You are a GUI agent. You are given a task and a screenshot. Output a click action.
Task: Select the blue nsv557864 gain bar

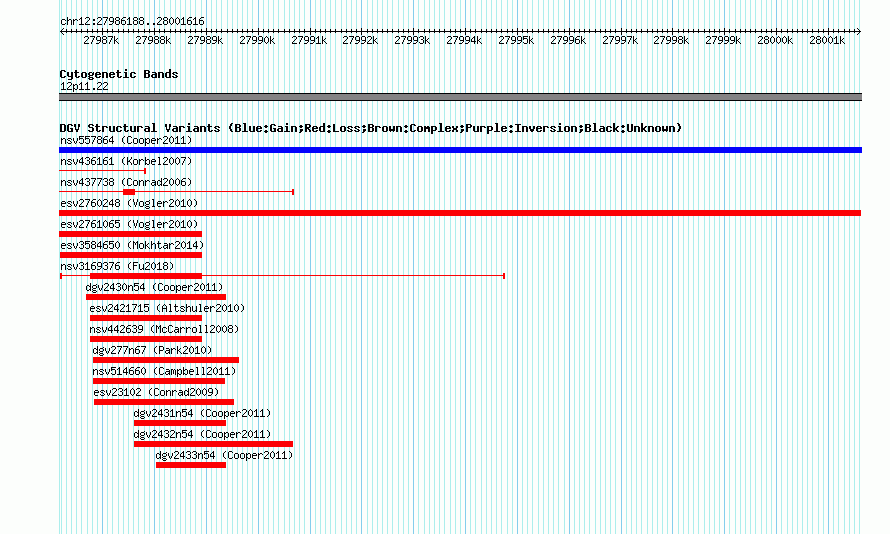pyautogui.click(x=460, y=150)
